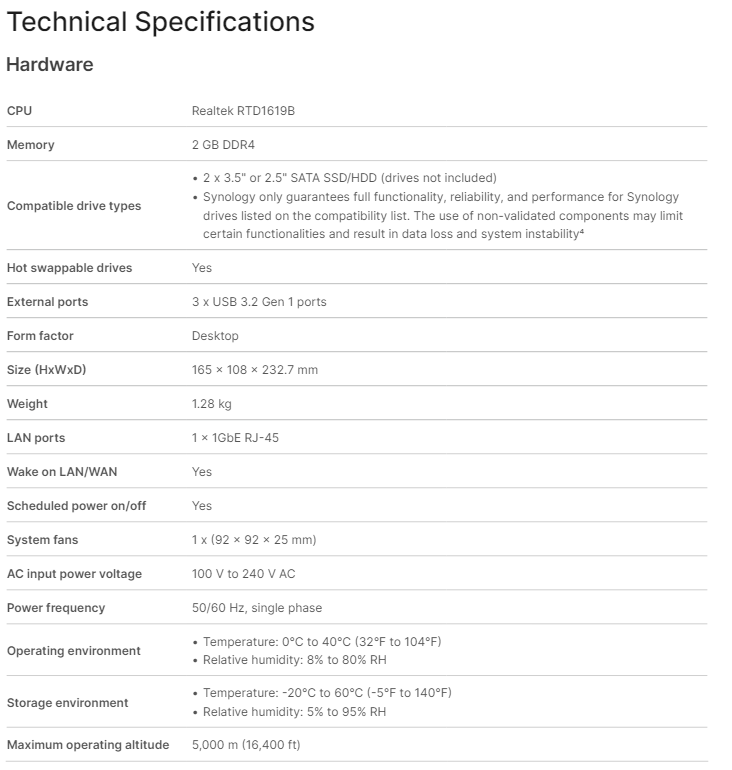The width and height of the screenshot is (732, 770).
Task: Click the Hot swappable drives label
Action: coord(69,268)
